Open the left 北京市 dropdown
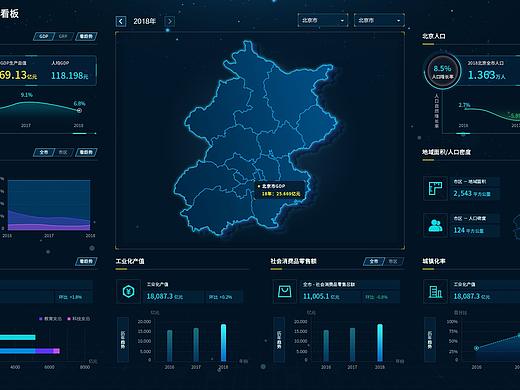The width and height of the screenshot is (520, 390). 323,20
